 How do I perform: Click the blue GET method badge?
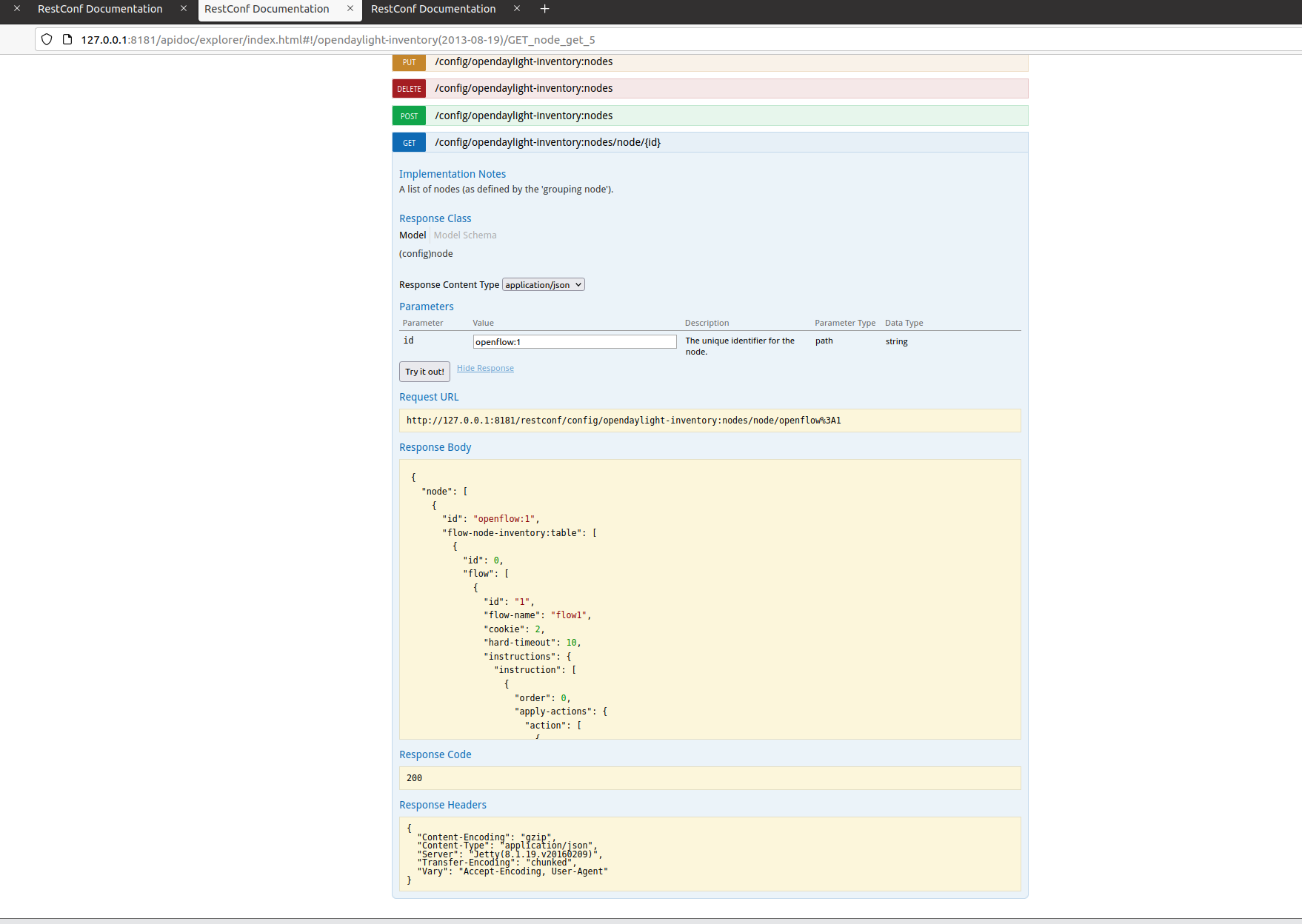click(x=409, y=143)
